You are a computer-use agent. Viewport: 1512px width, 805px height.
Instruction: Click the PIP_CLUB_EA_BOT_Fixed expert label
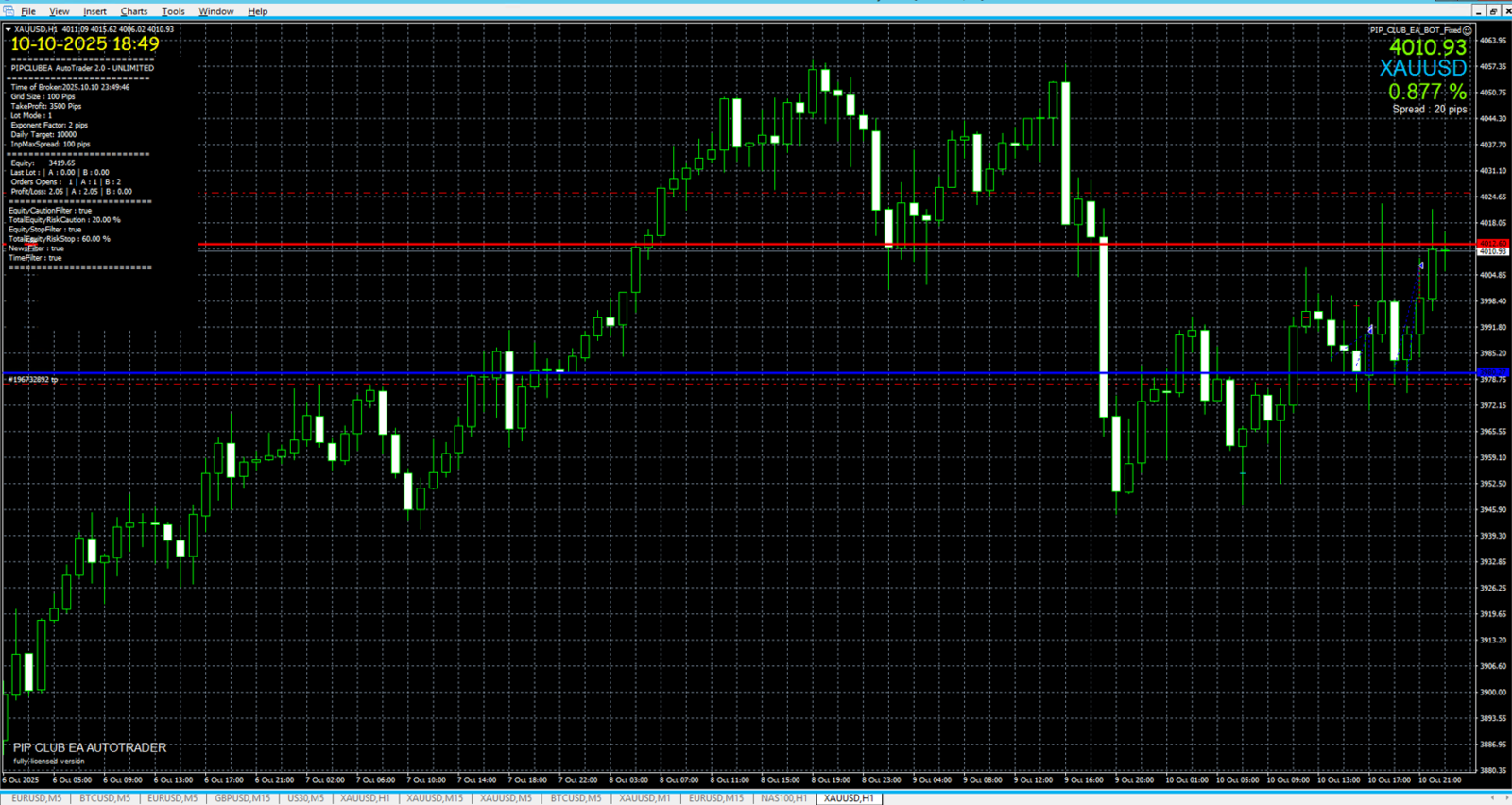pyautogui.click(x=1415, y=30)
